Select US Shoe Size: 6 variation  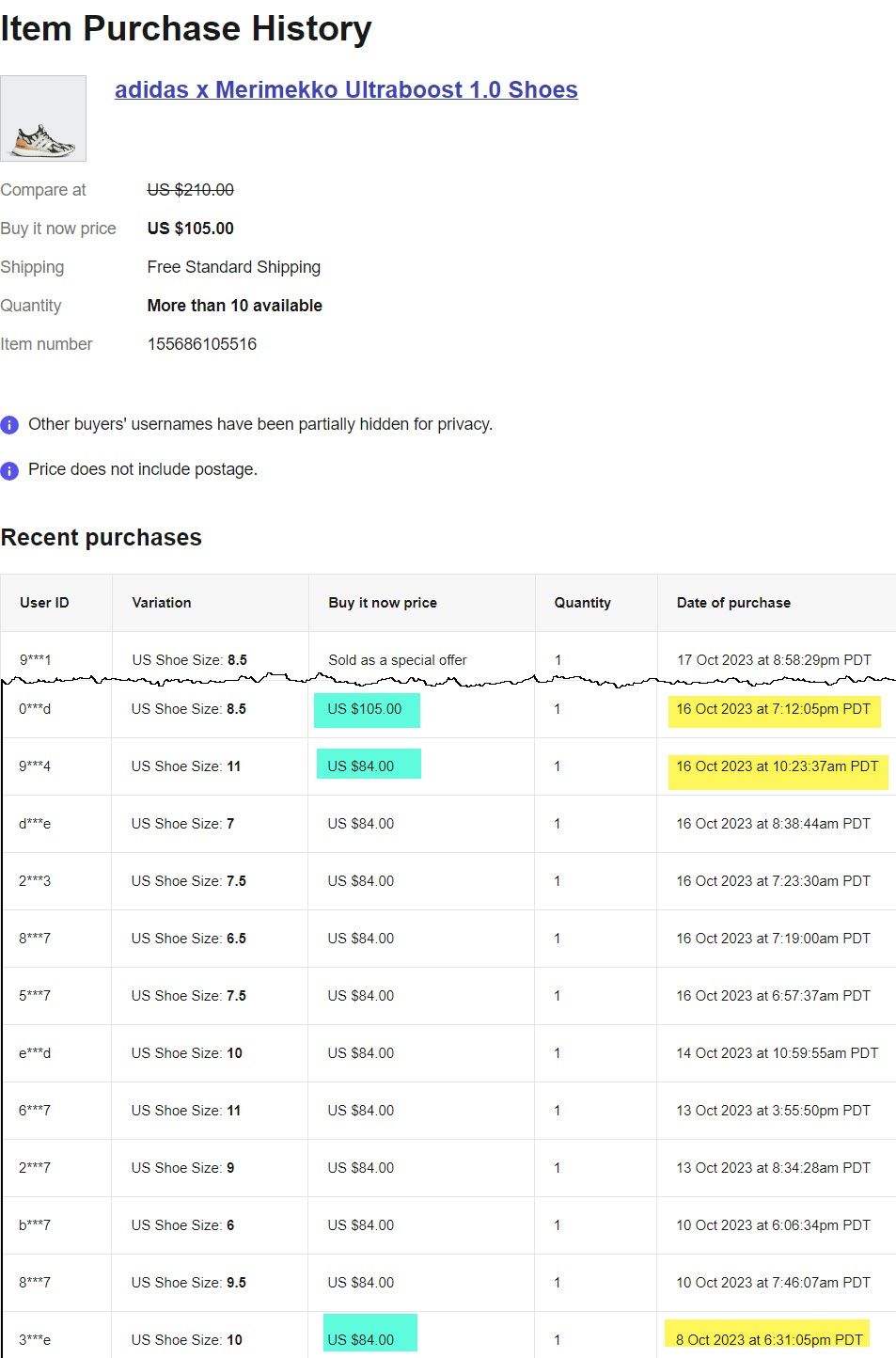coord(183,1225)
